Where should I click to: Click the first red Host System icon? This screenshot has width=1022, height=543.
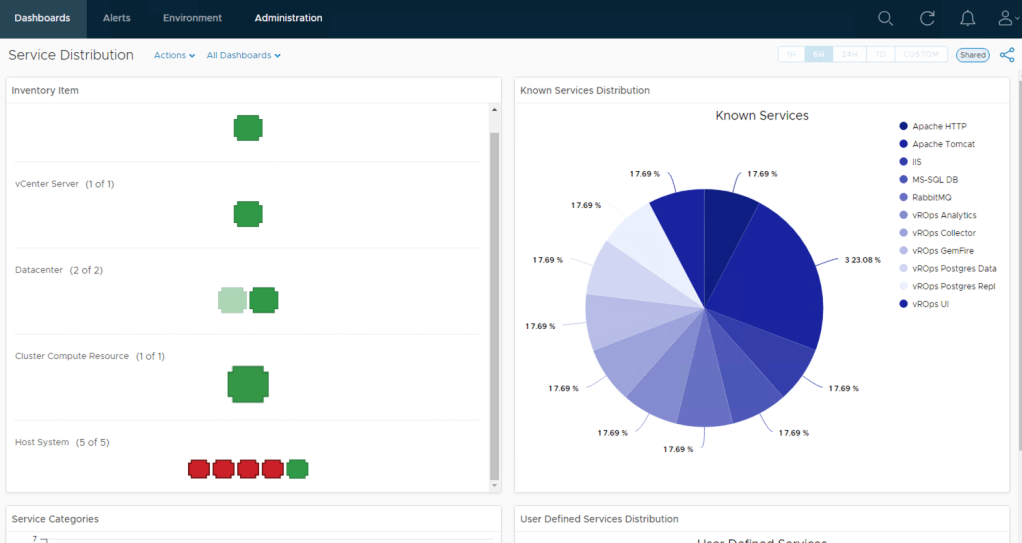click(199, 469)
